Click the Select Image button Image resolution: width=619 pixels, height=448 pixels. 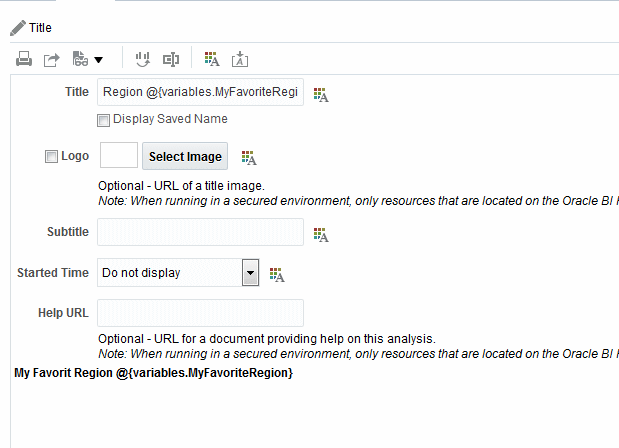(185, 156)
